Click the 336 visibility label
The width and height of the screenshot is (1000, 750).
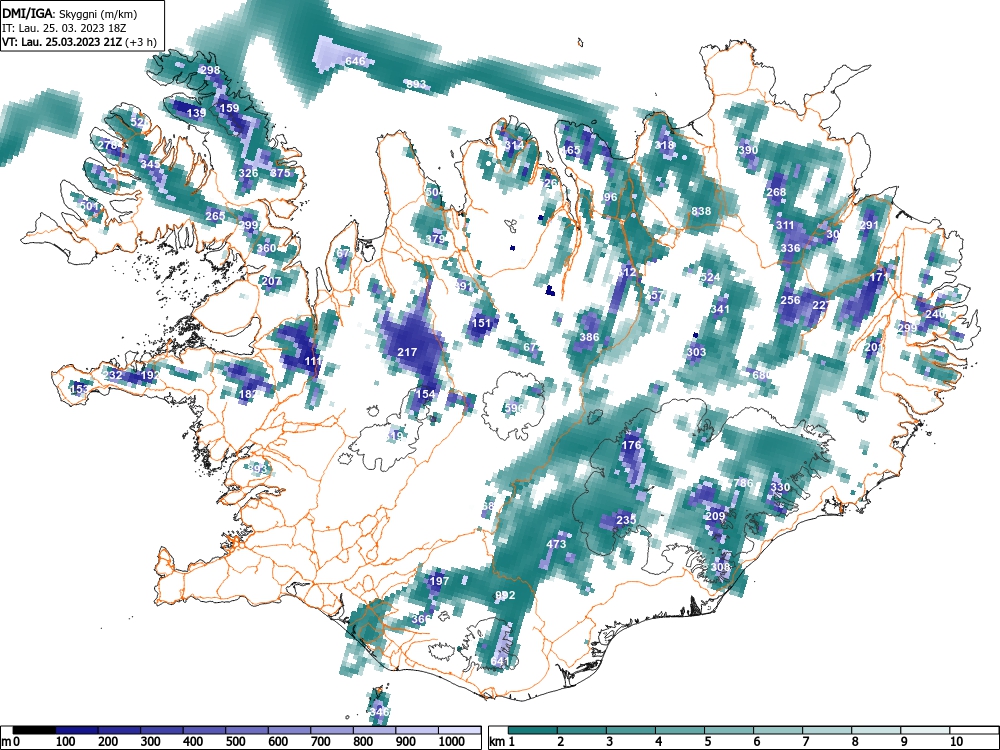(790, 248)
